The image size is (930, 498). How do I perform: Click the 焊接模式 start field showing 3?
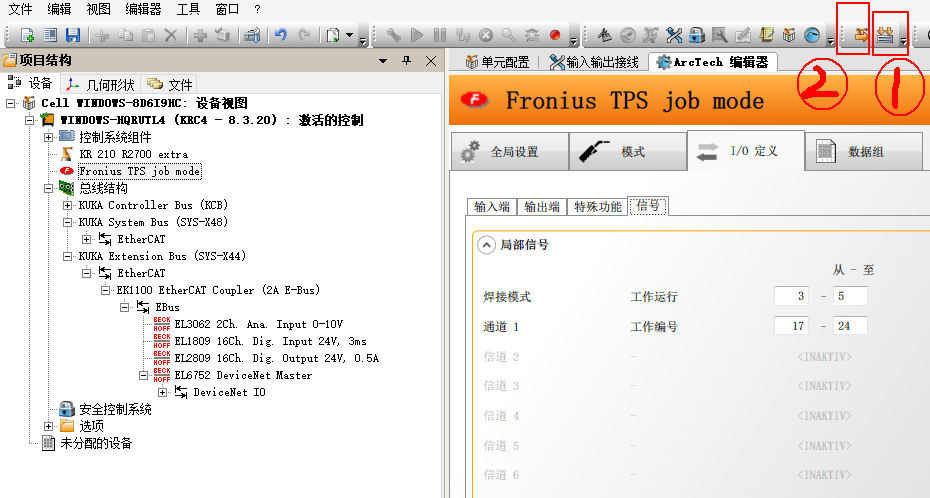coord(791,296)
